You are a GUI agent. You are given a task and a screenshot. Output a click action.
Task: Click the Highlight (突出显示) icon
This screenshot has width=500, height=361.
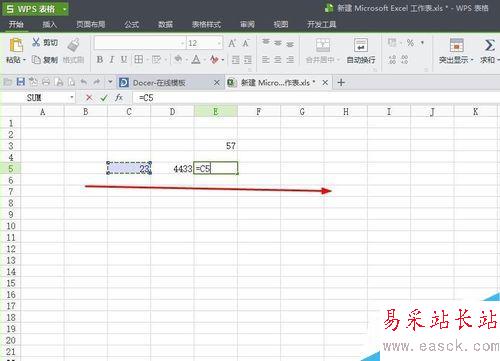coord(456,45)
